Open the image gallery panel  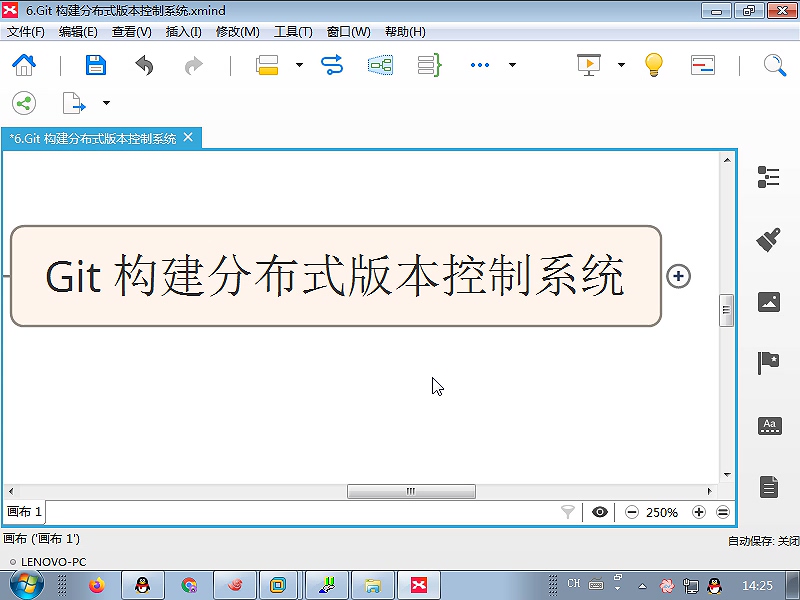point(769,302)
